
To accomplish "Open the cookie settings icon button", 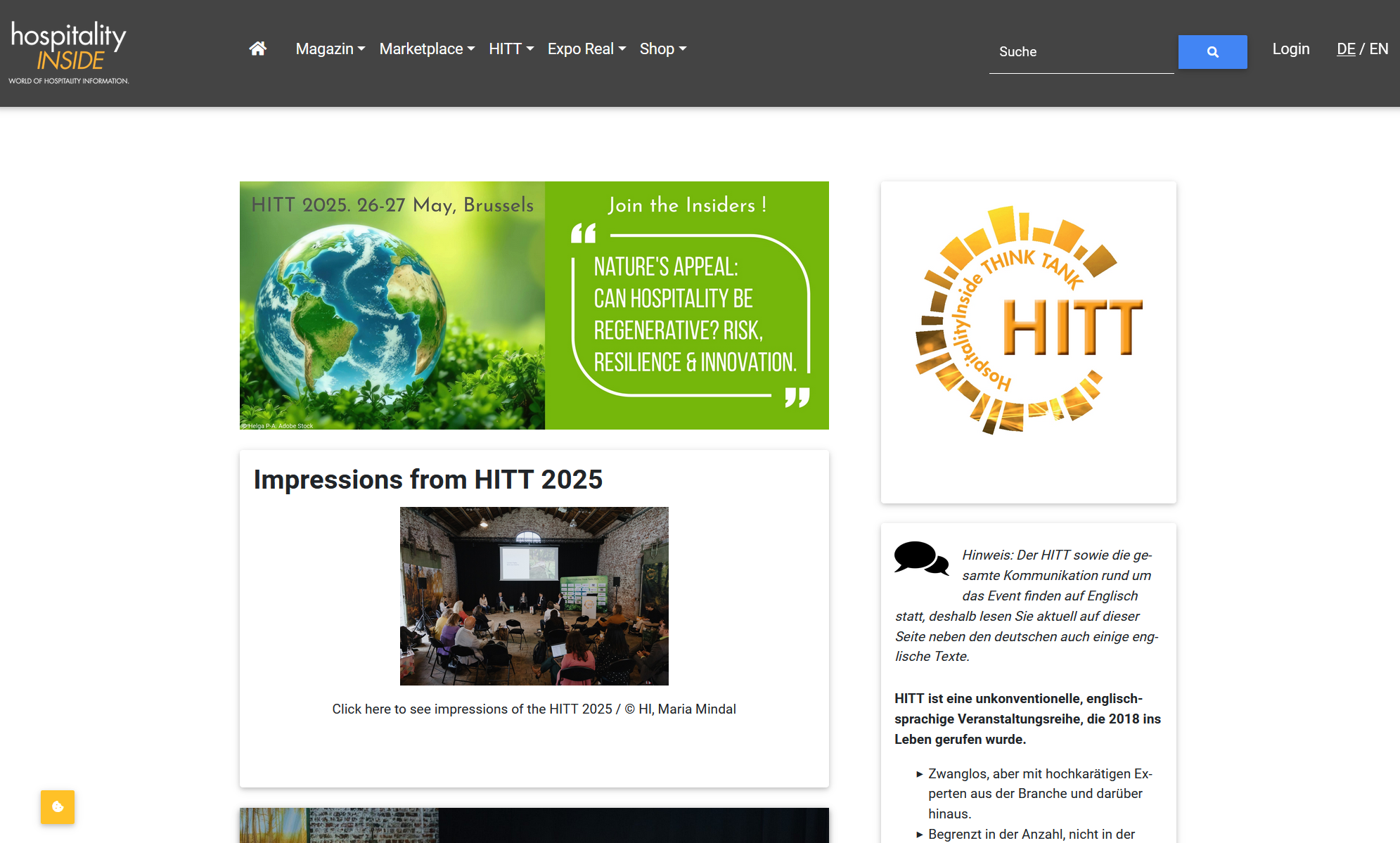I will point(58,807).
